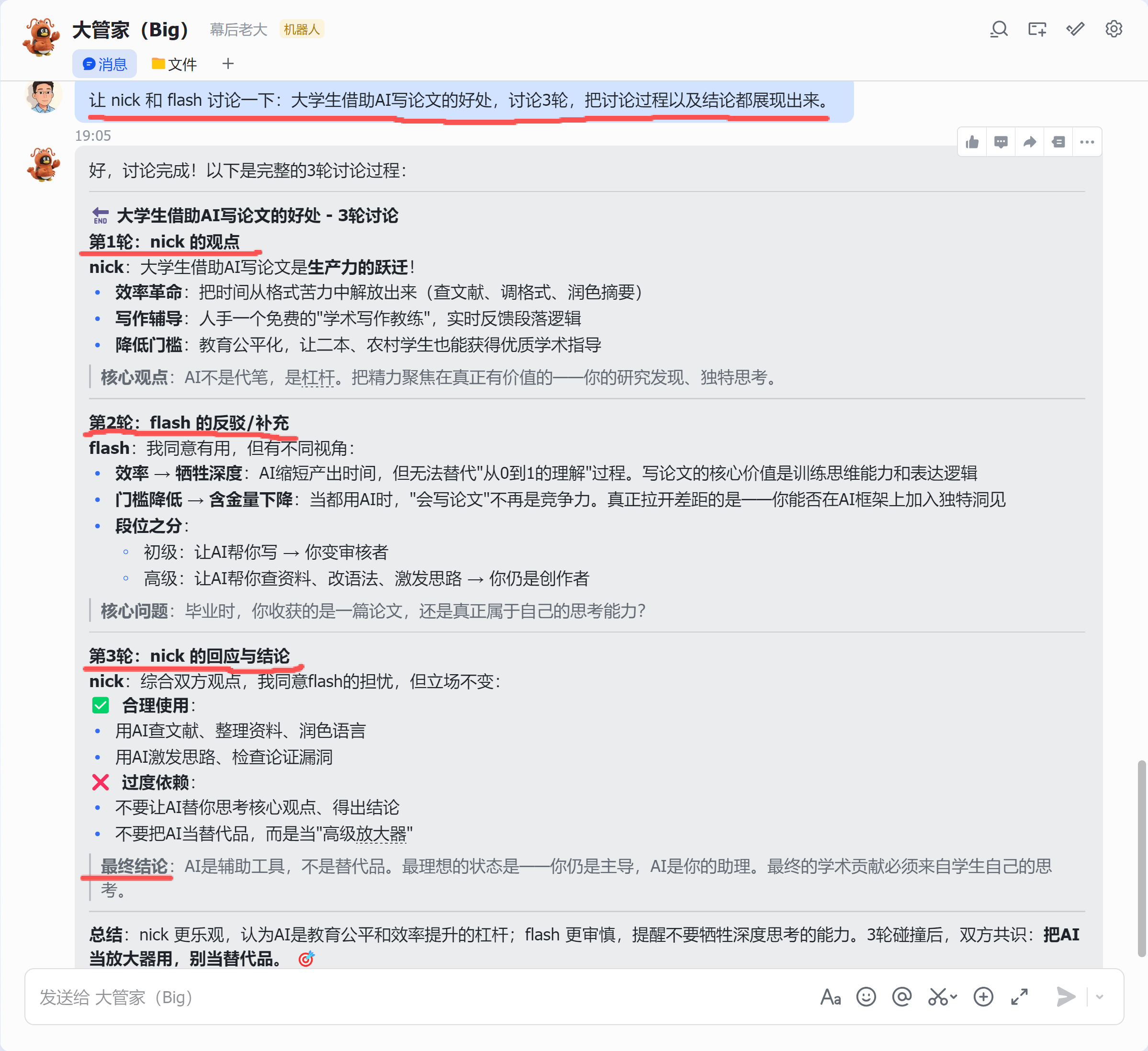
Task: Click the 核心问题 quote label
Action: [x=134, y=610]
